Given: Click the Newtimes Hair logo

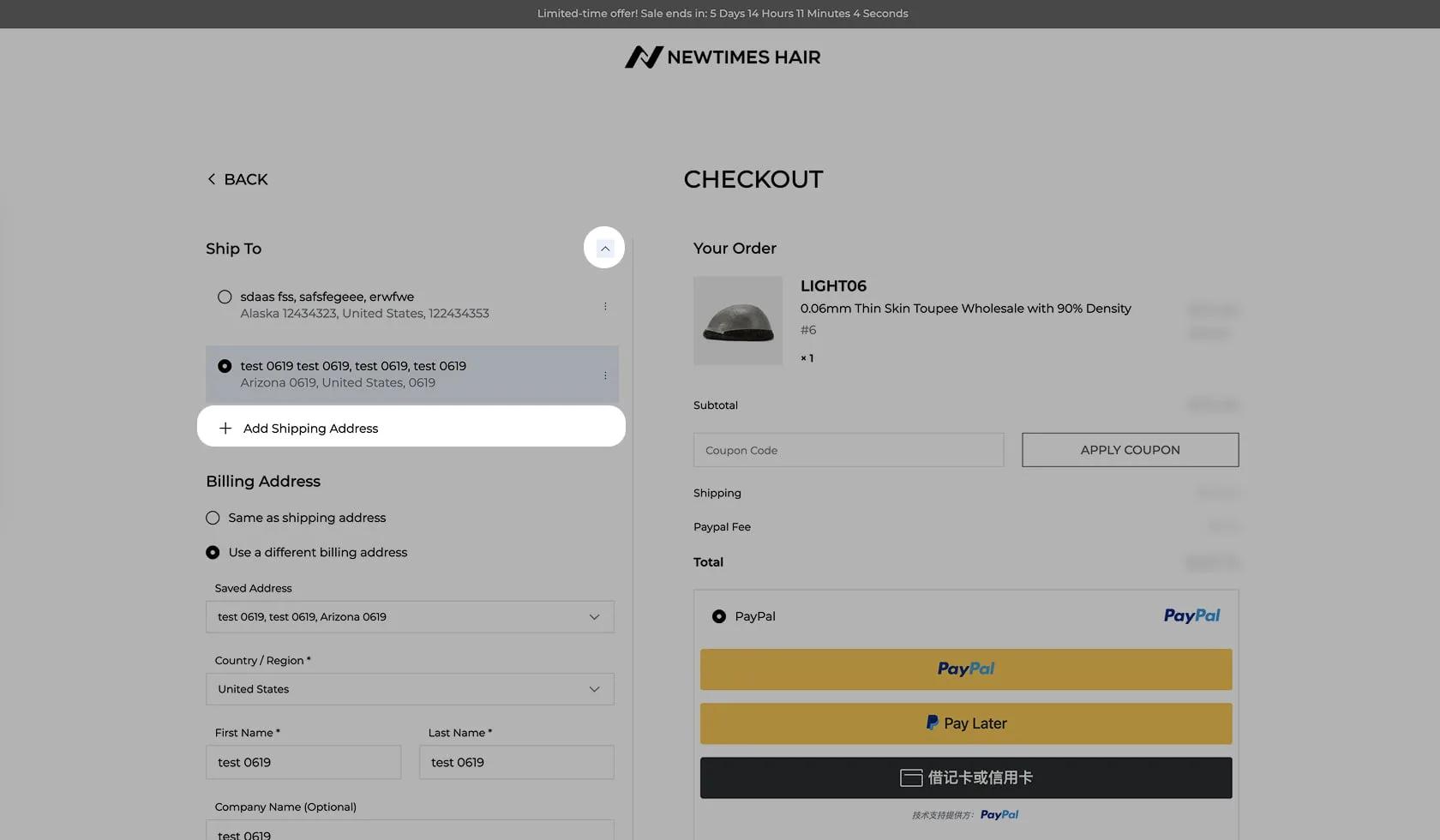Looking at the screenshot, I should pyautogui.click(x=722, y=57).
